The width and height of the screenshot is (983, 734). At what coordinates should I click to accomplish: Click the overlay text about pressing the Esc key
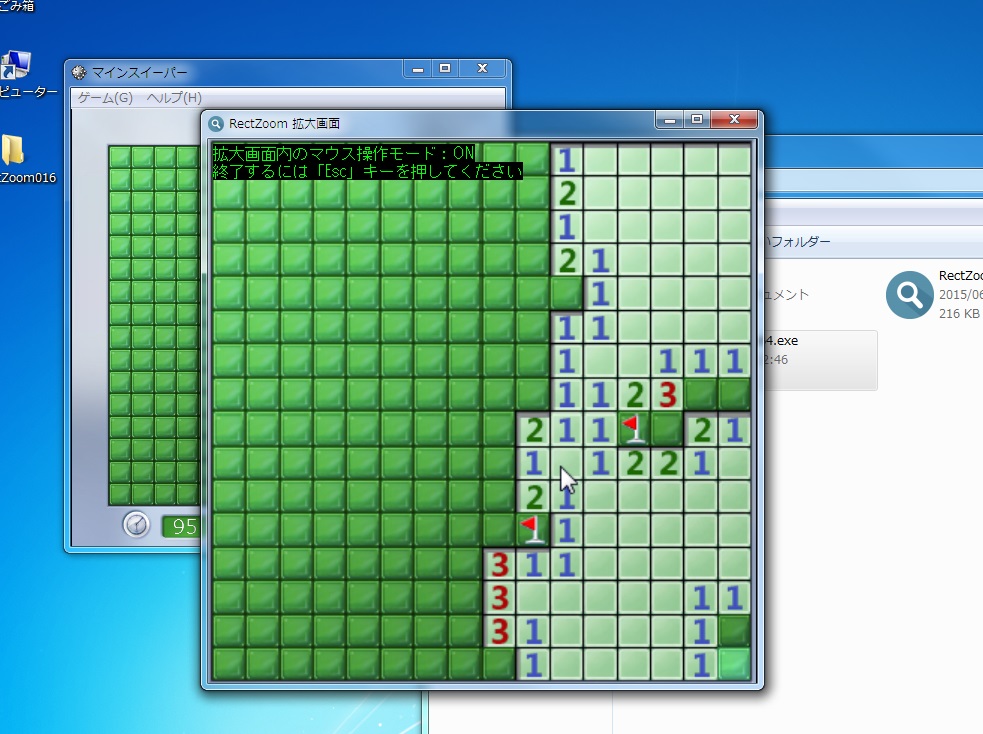367,171
